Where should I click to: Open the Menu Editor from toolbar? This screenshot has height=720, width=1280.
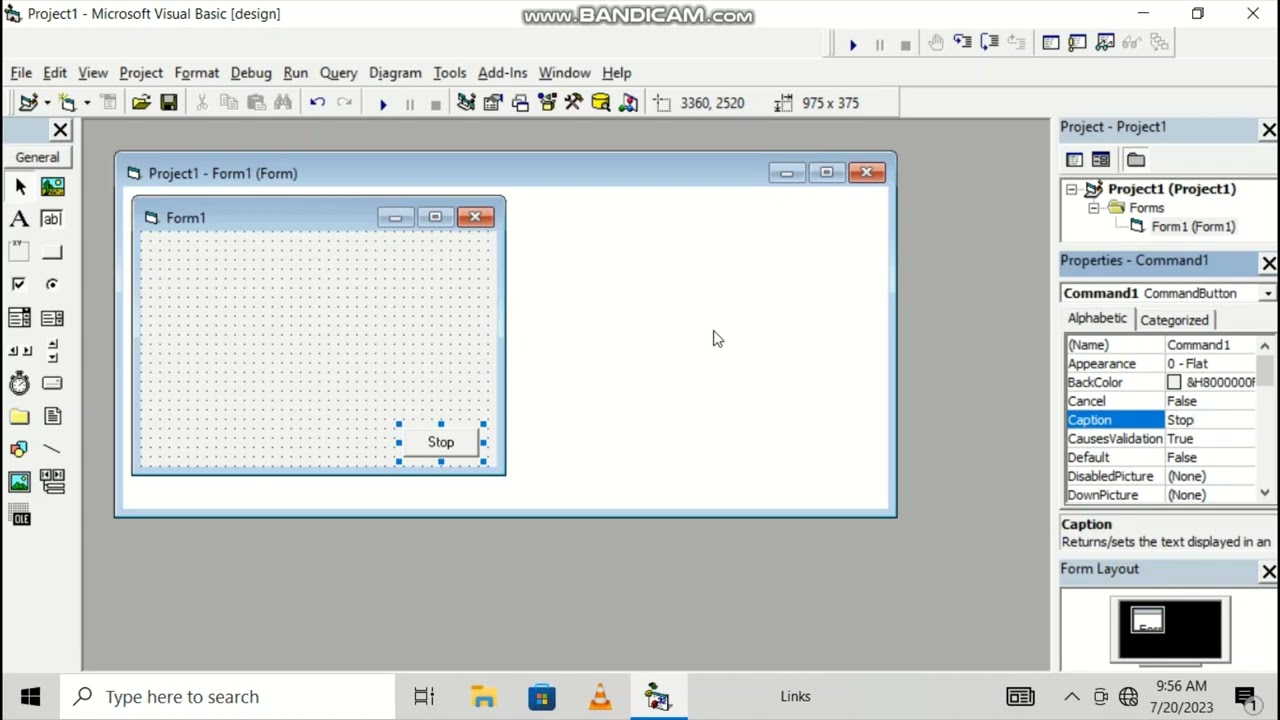[x=108, y=103]
